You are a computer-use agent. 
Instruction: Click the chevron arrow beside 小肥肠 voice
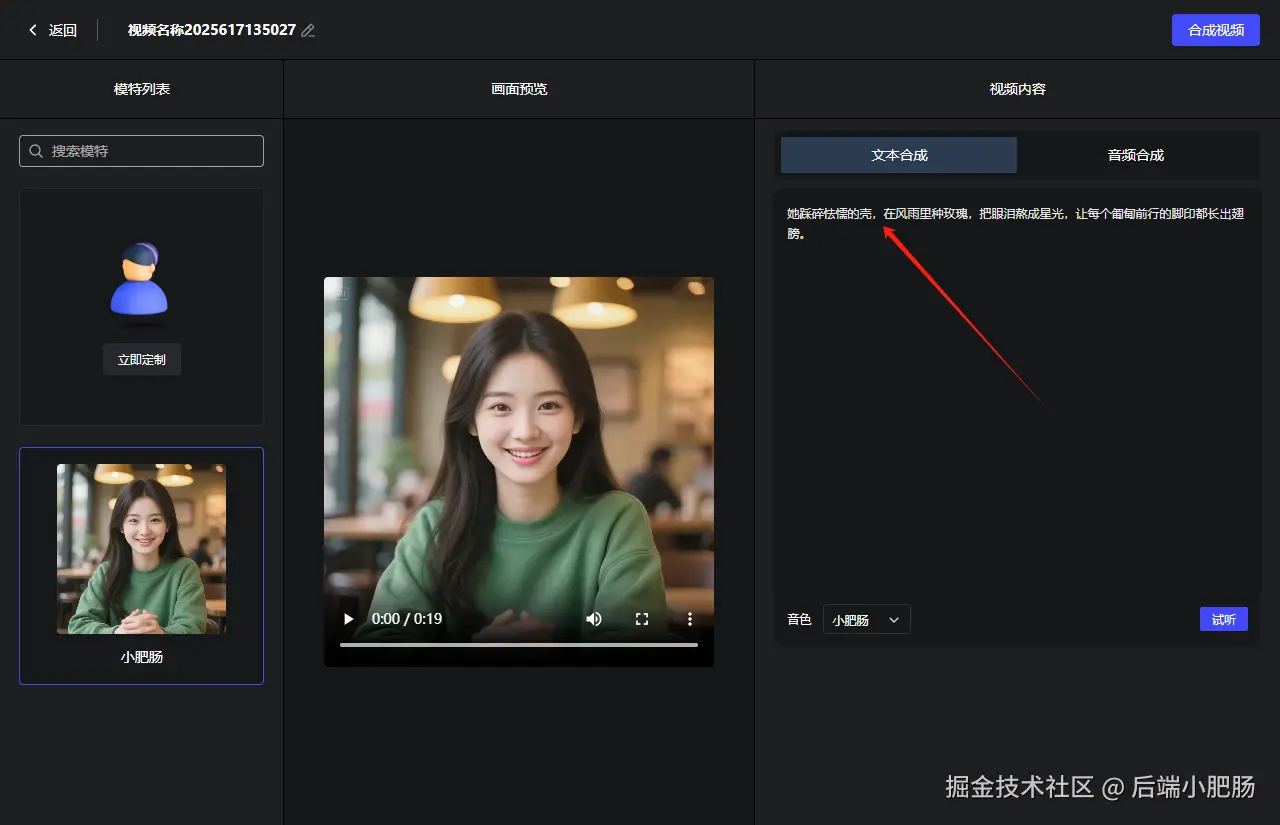click(x=894, y=620)
